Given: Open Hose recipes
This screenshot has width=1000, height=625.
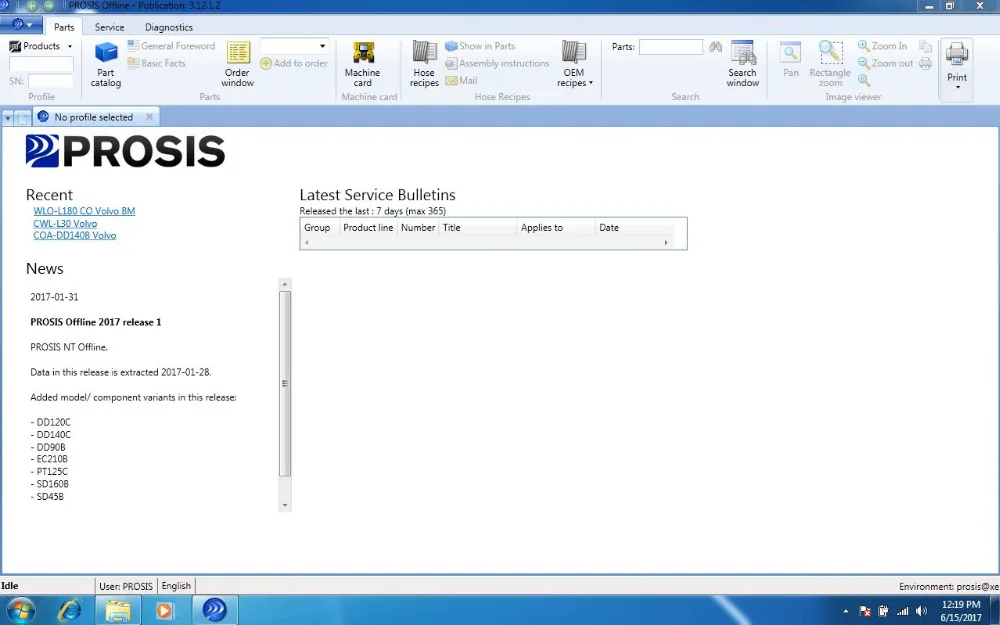Looking at the screenshot, I should [x=424, y=64].
